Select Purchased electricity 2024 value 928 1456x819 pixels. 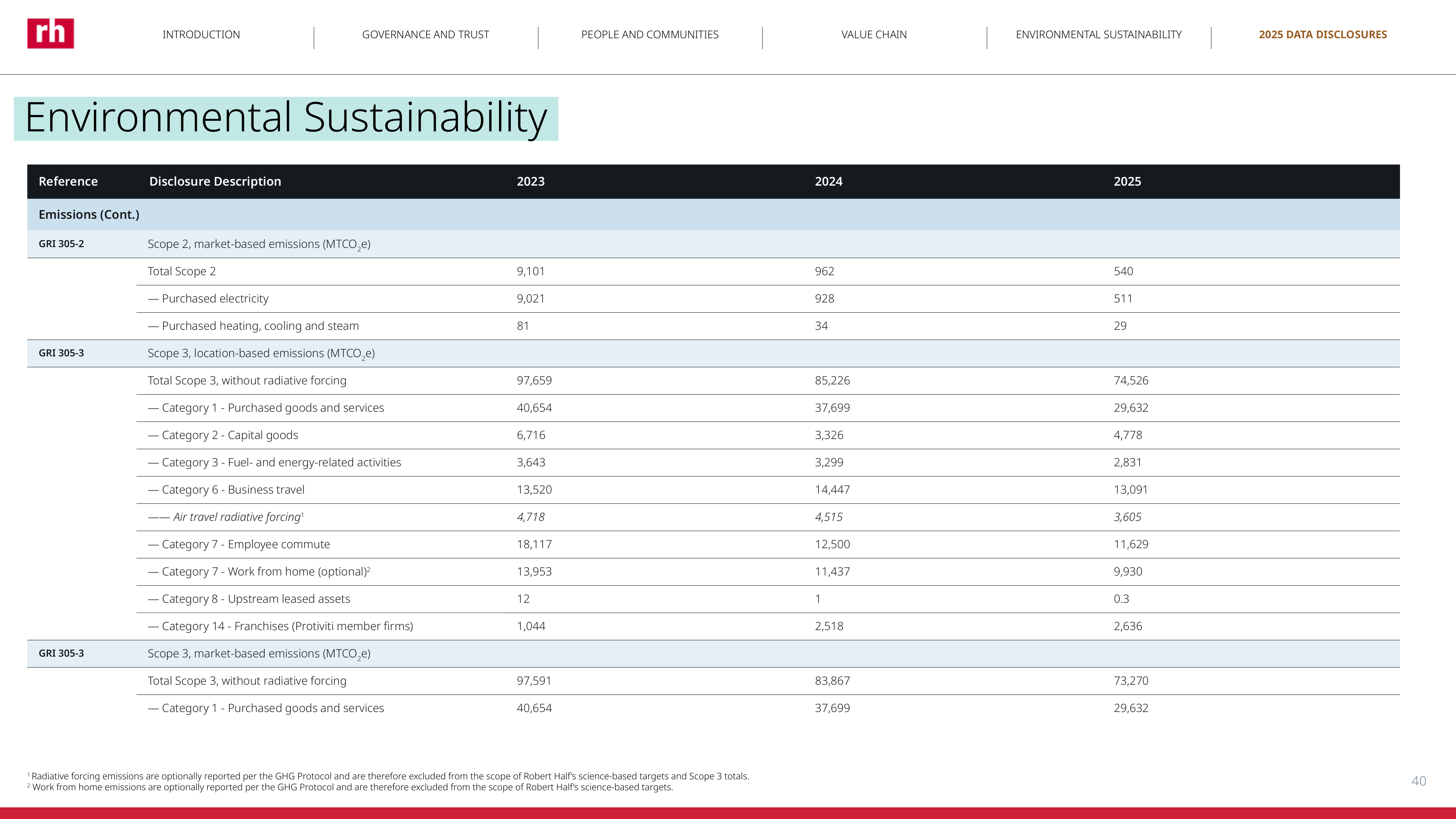click(x=824, y=298)
